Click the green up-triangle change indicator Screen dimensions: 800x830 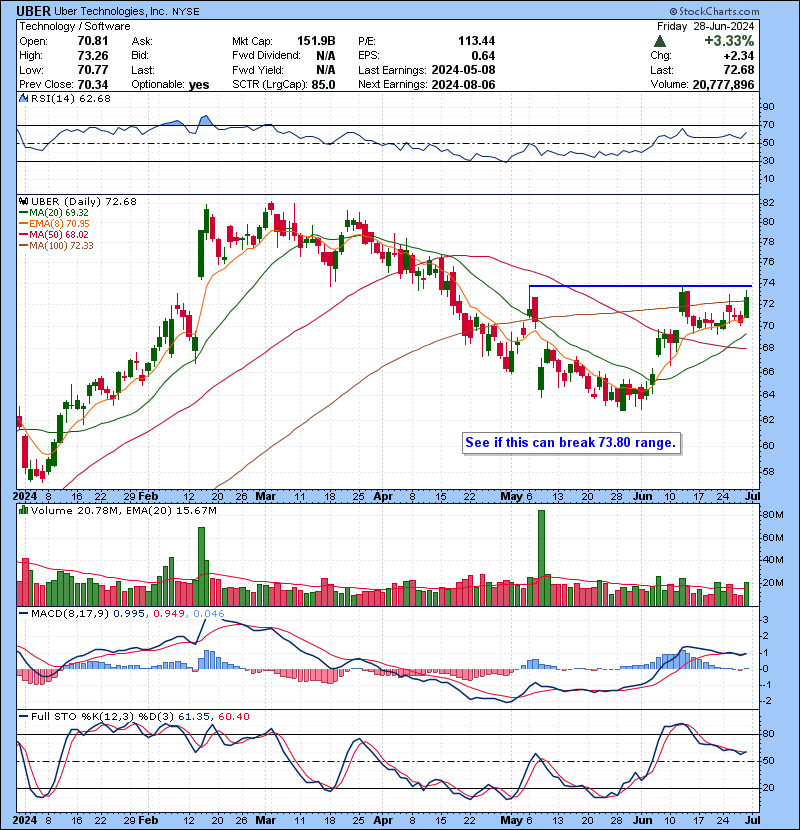[660, 41]
